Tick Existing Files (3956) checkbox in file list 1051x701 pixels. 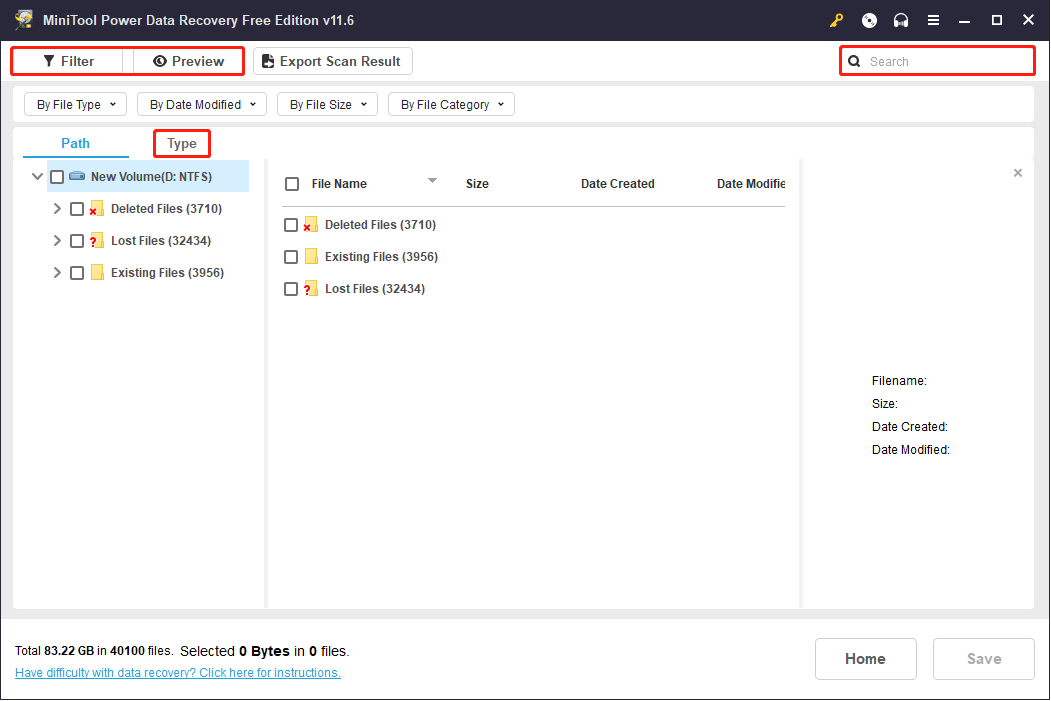point(291,257)
